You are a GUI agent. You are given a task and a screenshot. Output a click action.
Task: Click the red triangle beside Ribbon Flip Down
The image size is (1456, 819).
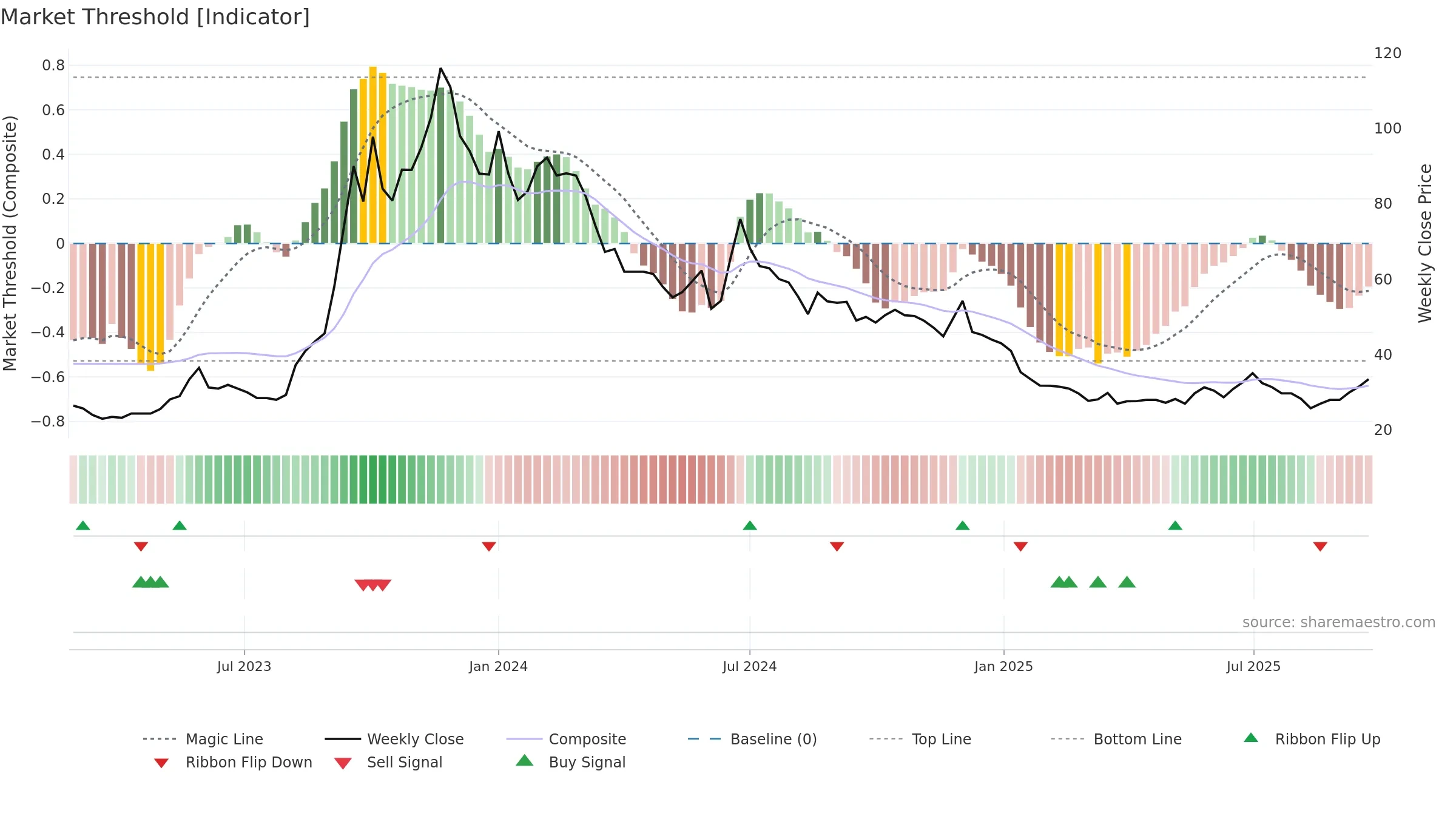pos(161,763)
